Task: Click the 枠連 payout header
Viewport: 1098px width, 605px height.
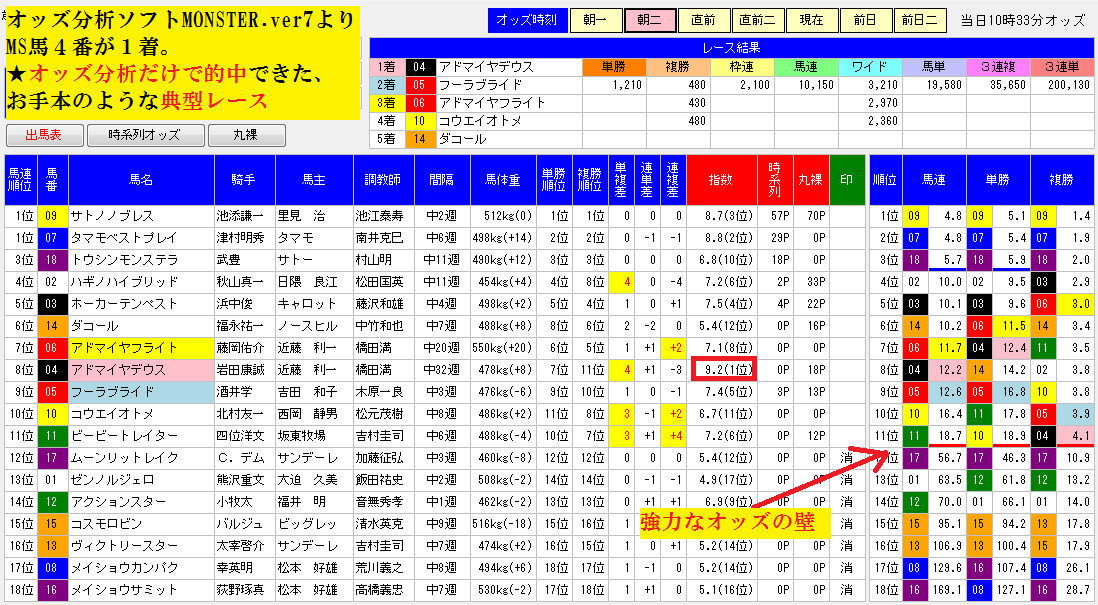Action: (742, 67)
